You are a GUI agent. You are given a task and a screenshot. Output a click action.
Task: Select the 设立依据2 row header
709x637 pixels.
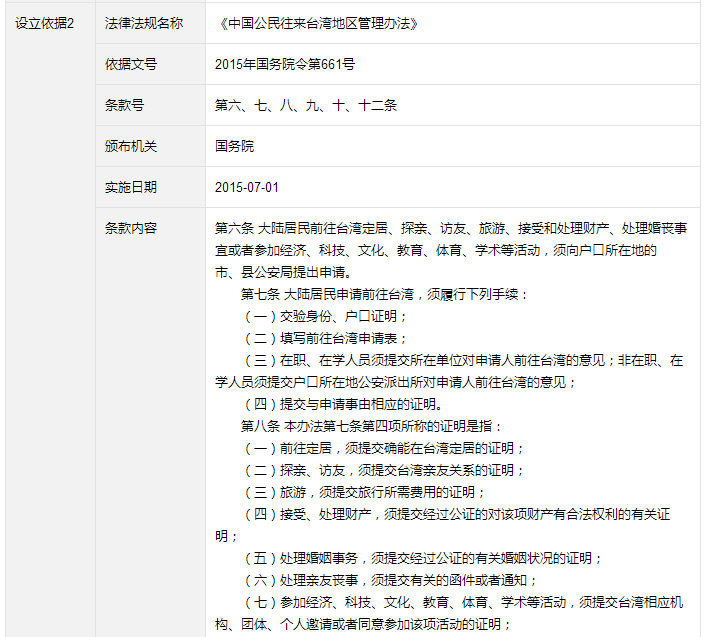click(44, 23)
